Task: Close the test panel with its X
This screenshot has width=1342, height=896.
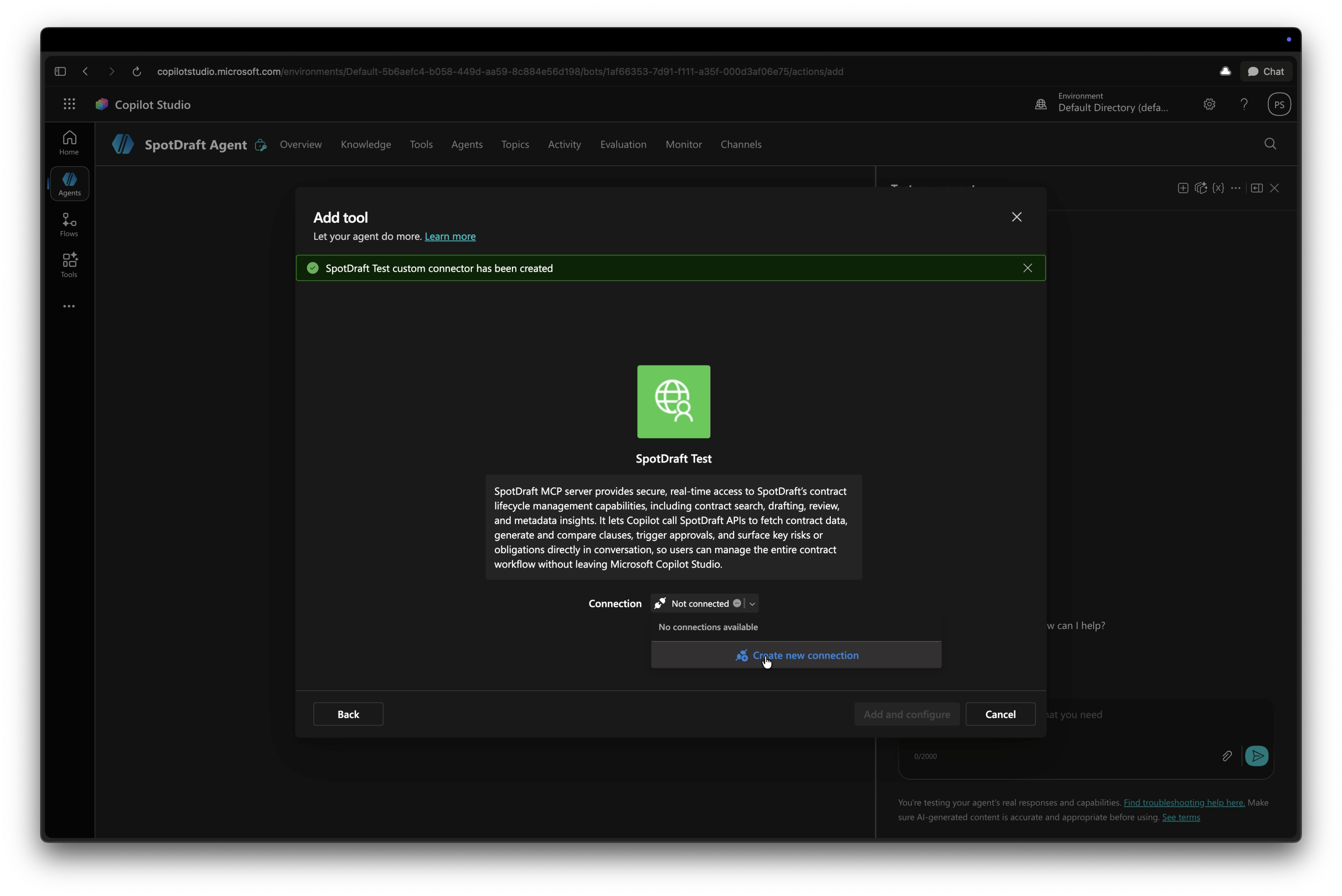Action: tap(1274, 188)
